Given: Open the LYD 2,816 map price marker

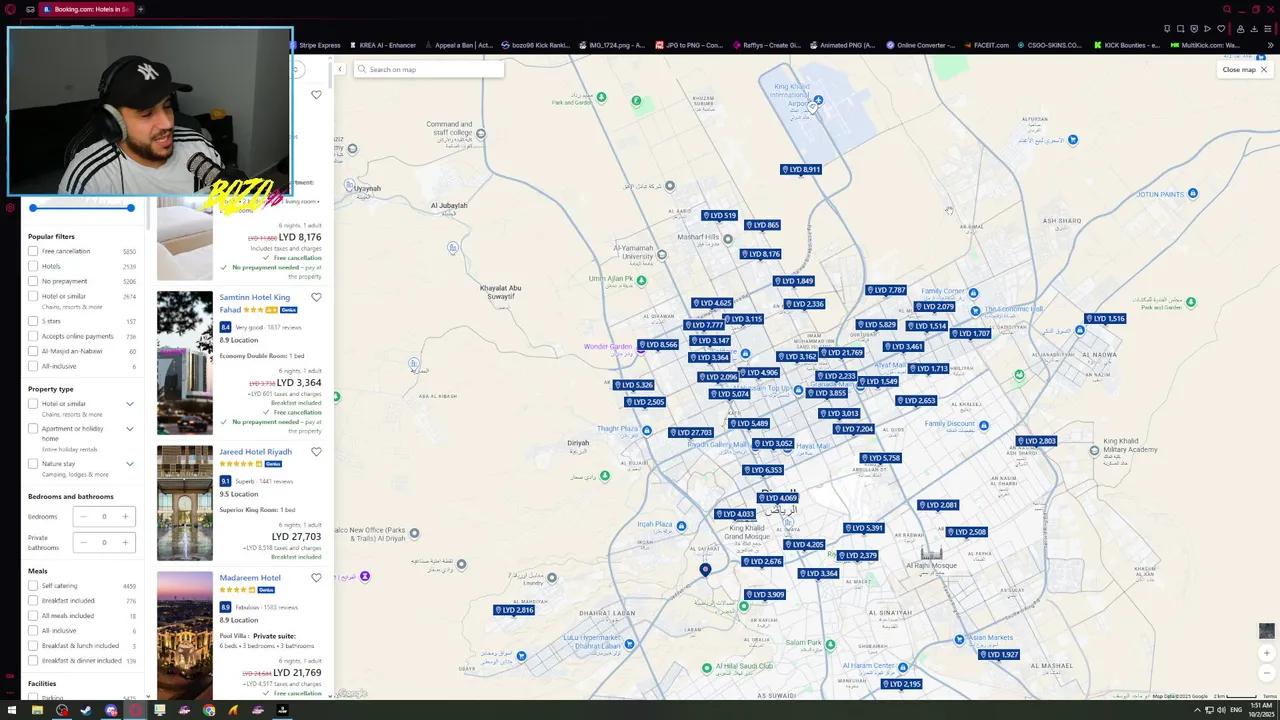Looking at the screenshot, I should [x=515, y=610].
